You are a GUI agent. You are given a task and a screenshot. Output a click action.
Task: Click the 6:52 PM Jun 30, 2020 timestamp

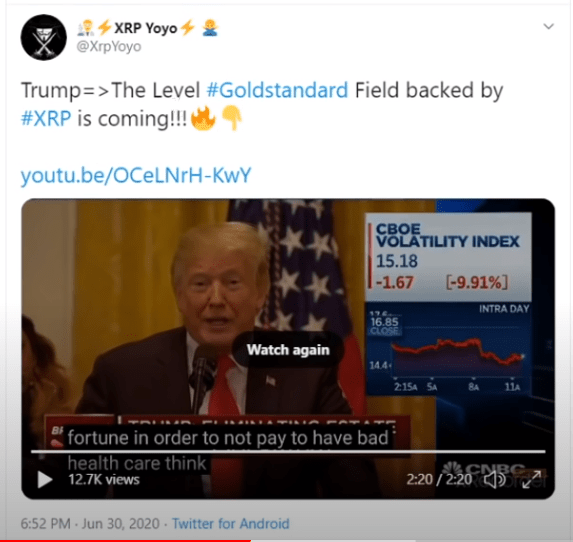point(90,523)
